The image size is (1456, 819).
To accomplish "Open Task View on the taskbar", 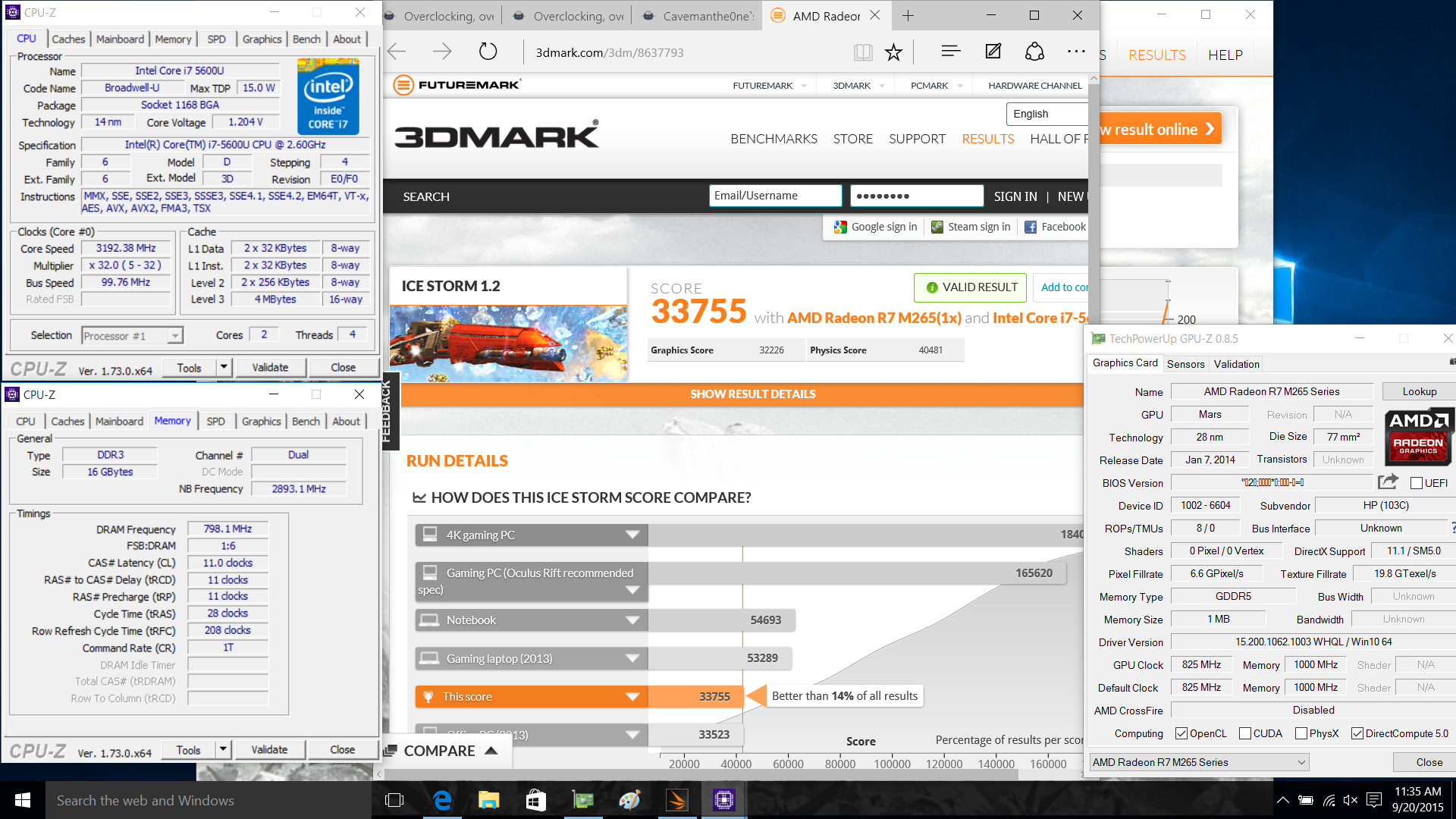I will pyautogui.click(x=394, y=800).
